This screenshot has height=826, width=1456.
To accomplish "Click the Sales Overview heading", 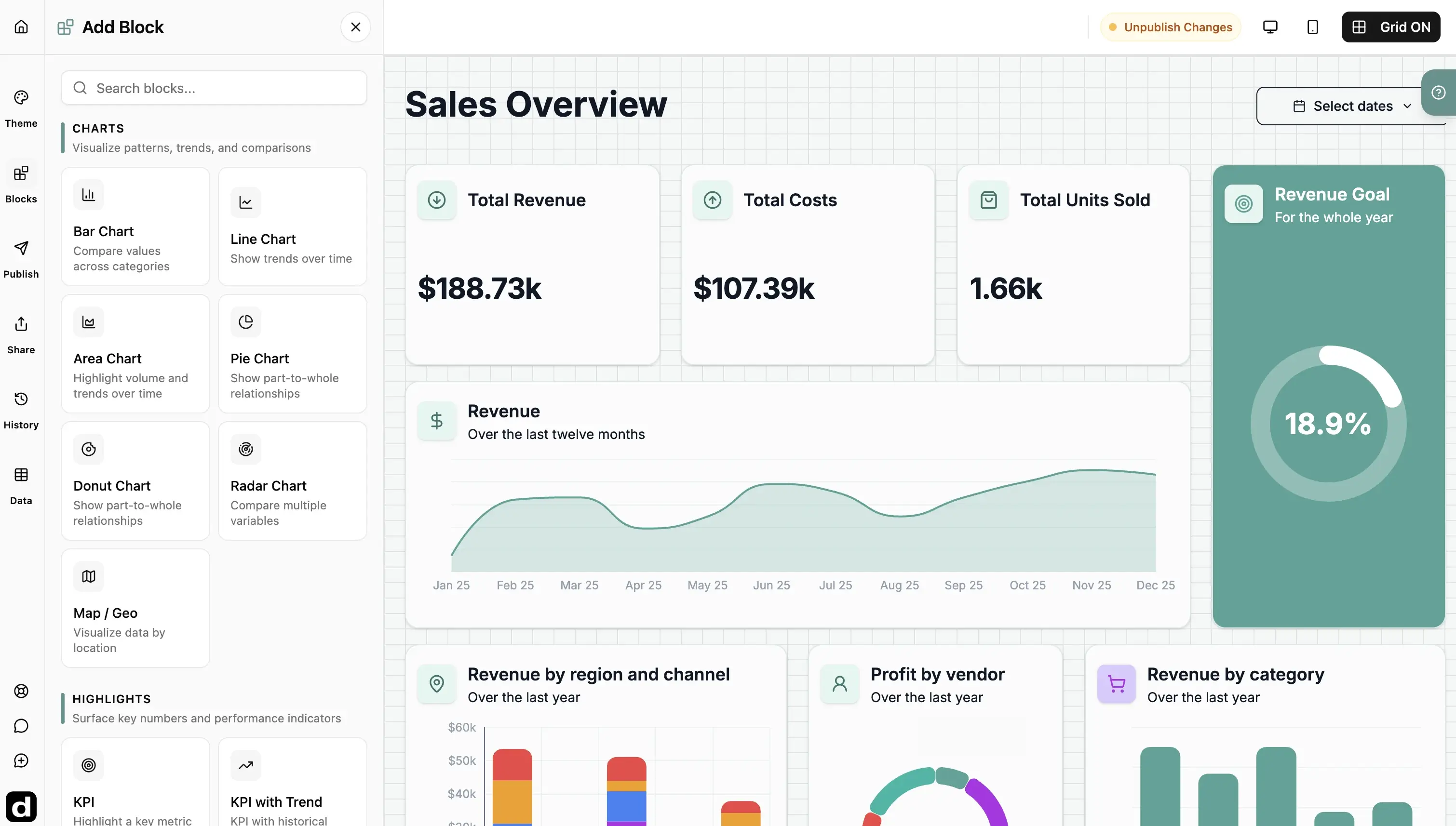I will 536,105.
